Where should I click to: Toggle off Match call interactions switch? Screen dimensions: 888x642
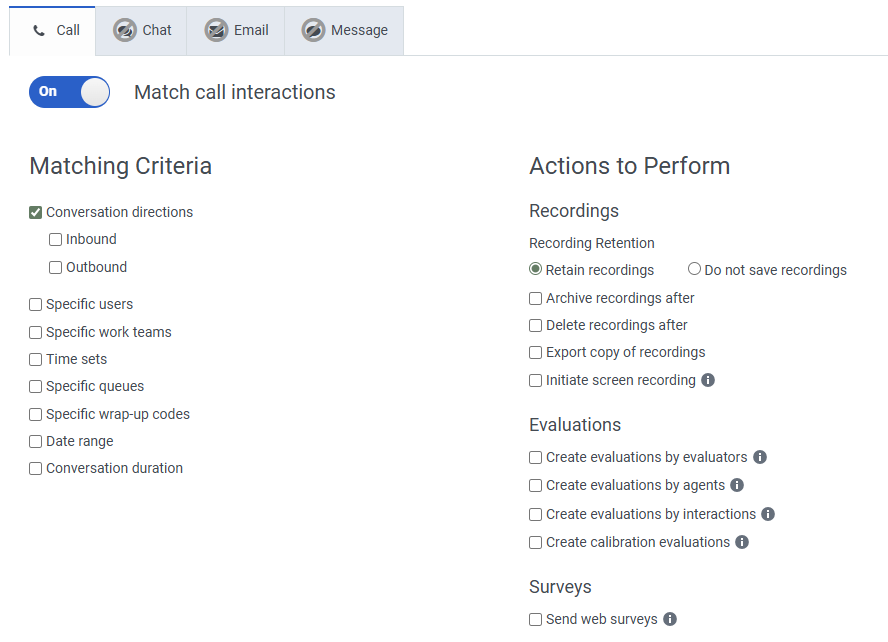69,92
